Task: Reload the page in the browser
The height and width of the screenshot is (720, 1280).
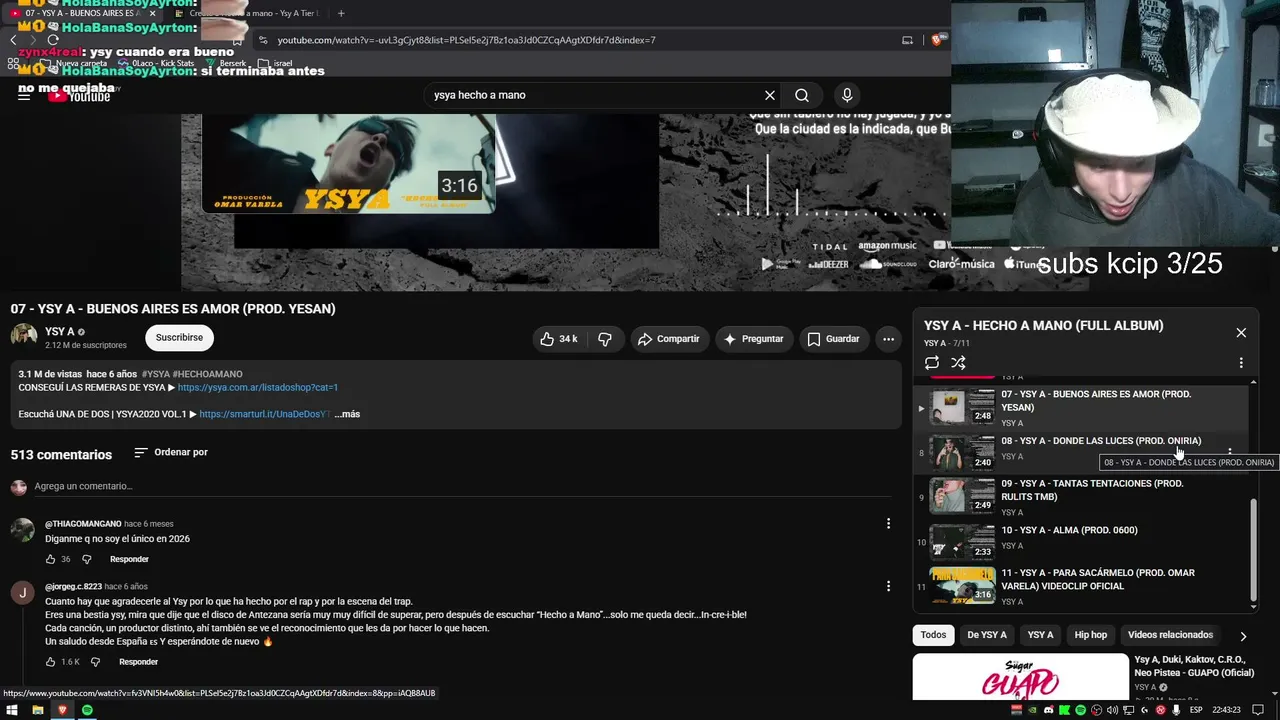Action: click(x=53, y=40)
